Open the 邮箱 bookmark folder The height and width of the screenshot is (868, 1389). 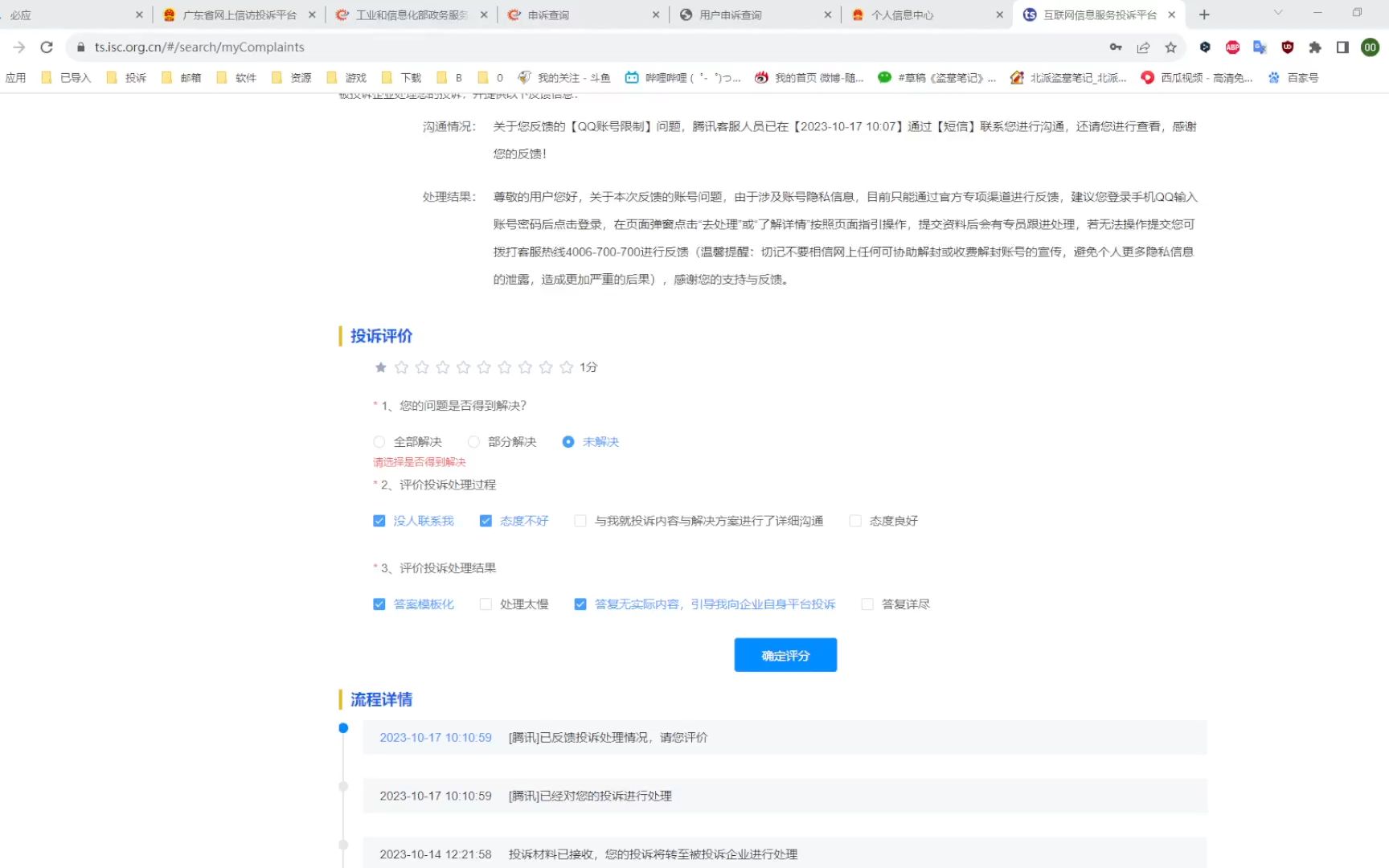point(182,78)
